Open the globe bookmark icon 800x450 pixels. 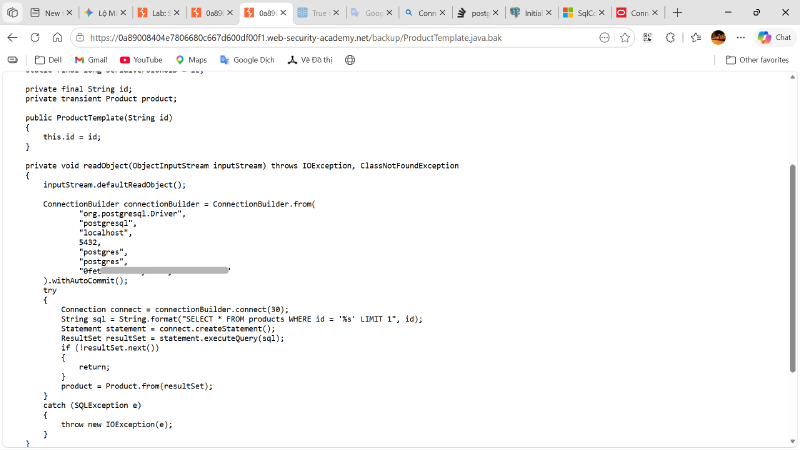pyautogui.click(x=350, y=60)
